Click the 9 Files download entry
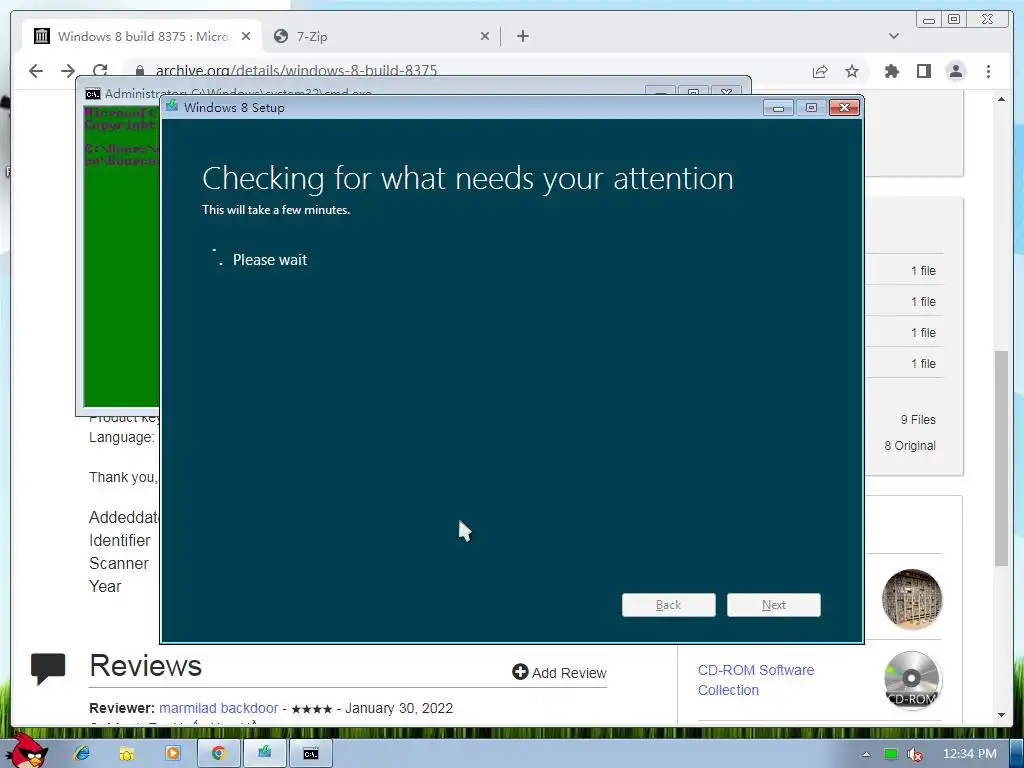The height and width of the screenshot is (768, 1024). 918,419
